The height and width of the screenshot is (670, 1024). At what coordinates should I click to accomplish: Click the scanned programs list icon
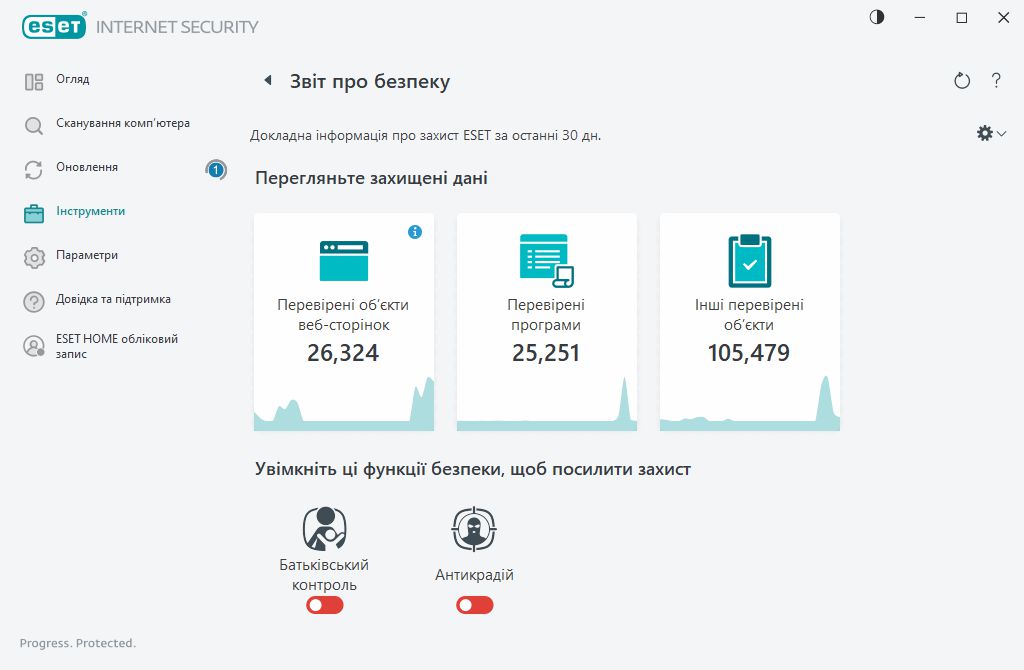[x=547, y=261]
